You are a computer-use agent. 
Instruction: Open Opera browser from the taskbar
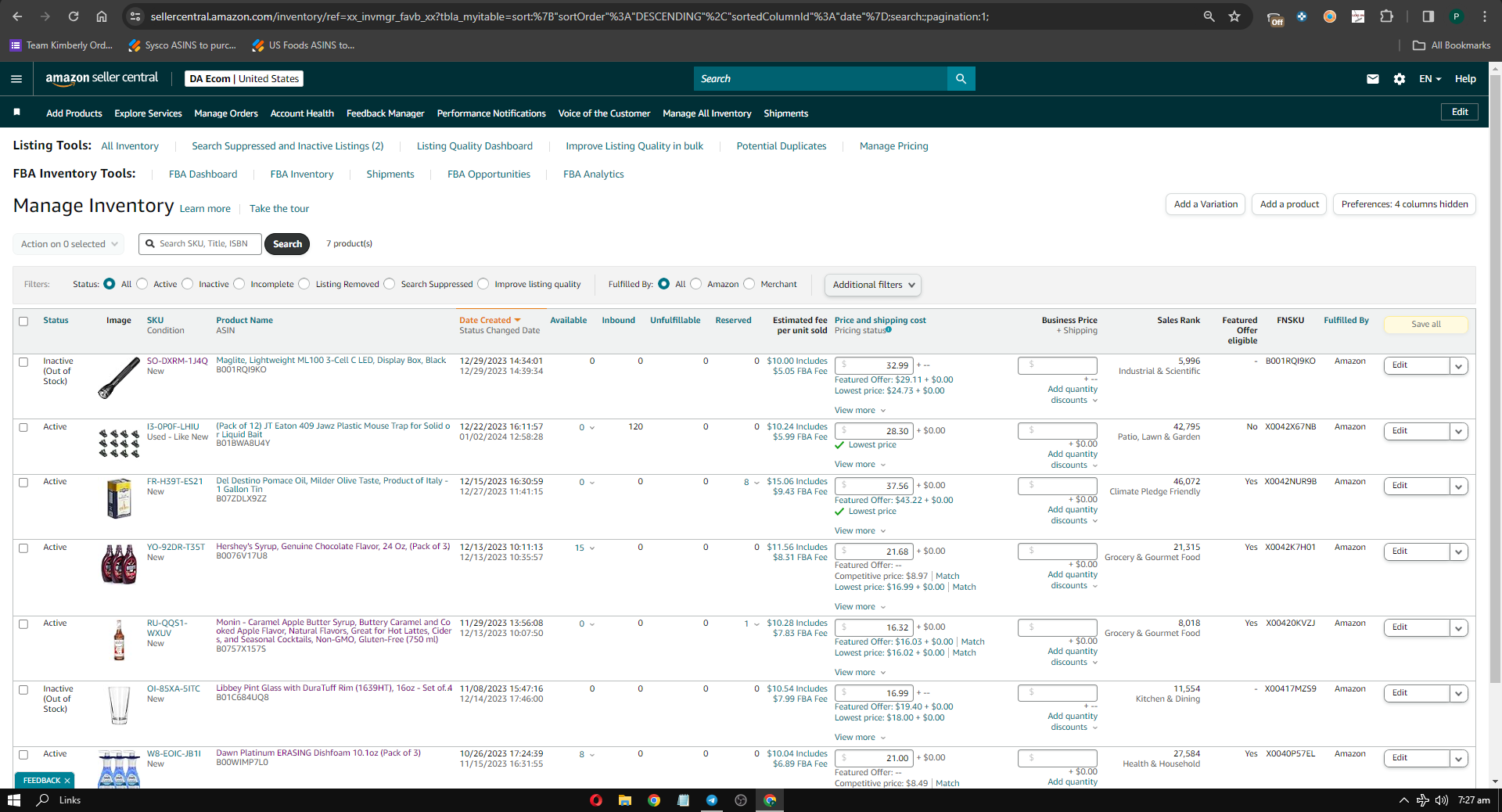click(x=595, y=800)
